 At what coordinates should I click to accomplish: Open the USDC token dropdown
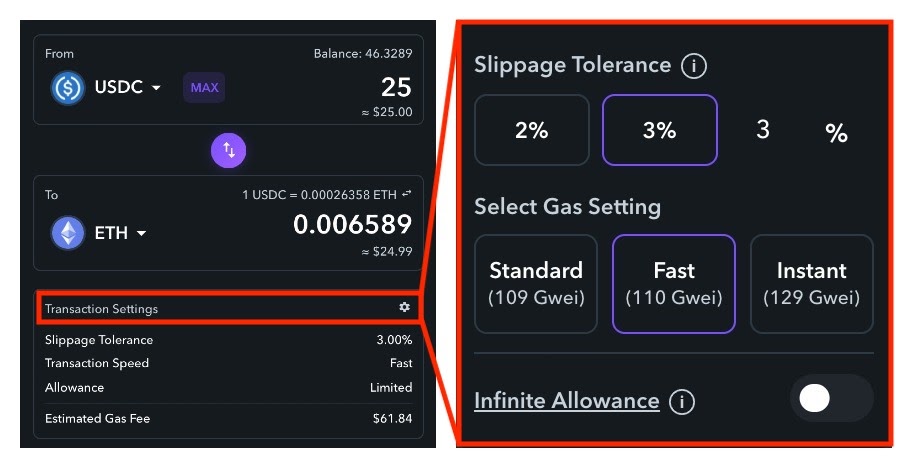coord(128,87)
